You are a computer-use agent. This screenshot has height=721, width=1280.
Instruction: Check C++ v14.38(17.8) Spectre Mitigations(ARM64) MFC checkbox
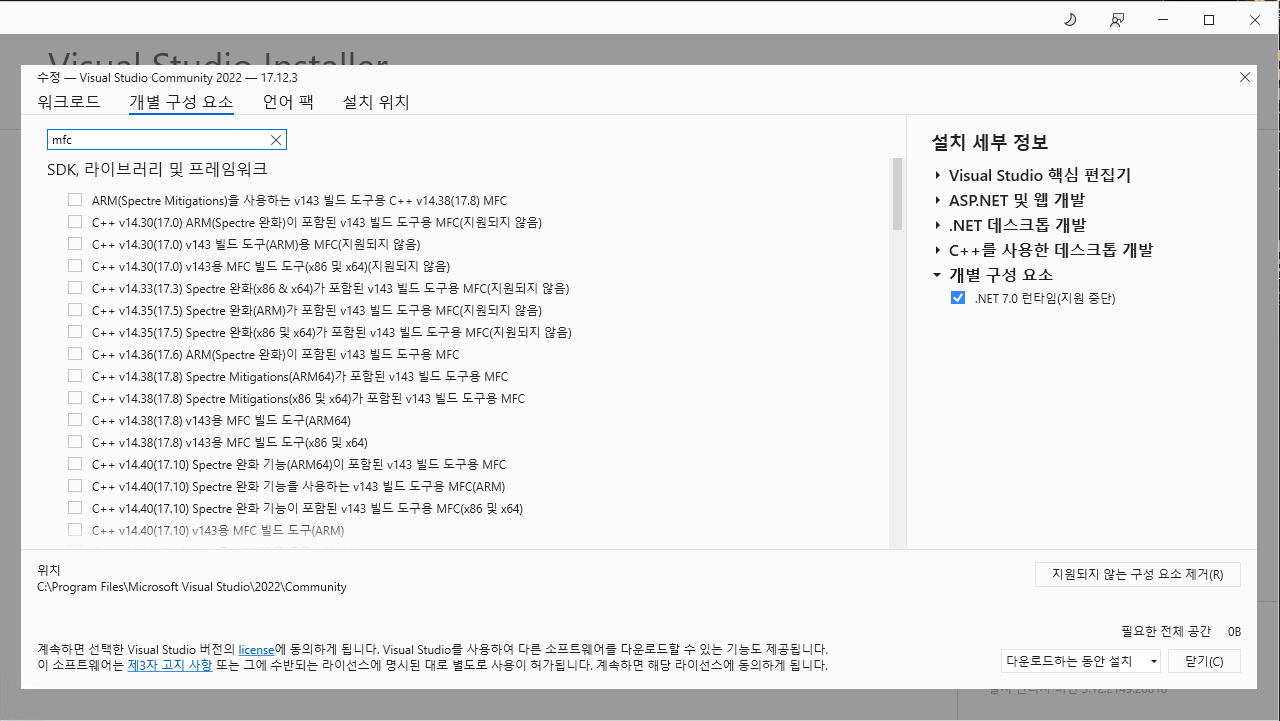pos(75,376)
